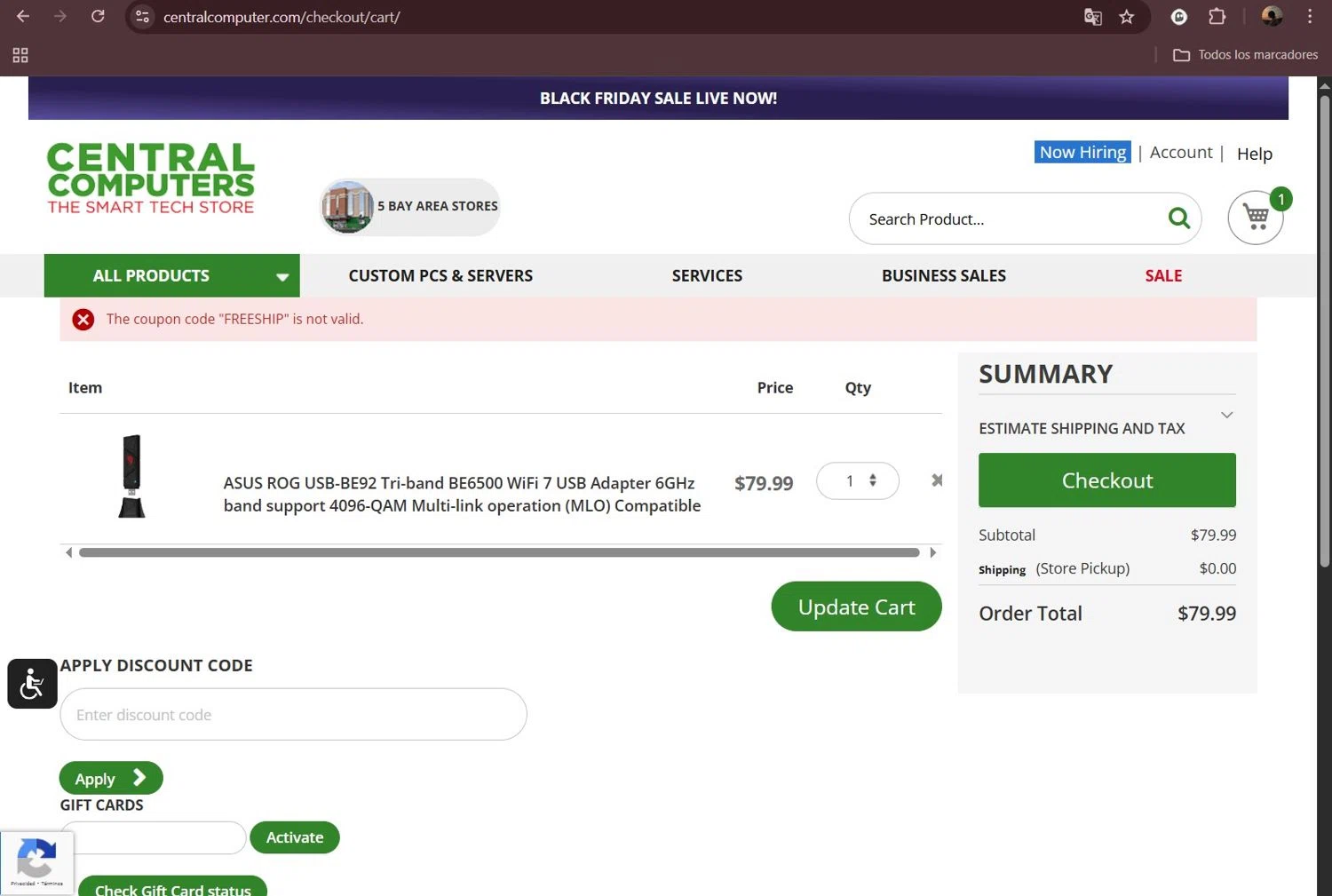1332x896 pixels.
Task: Click ASUS ROG adapter product image
Action: click(131, 477)
